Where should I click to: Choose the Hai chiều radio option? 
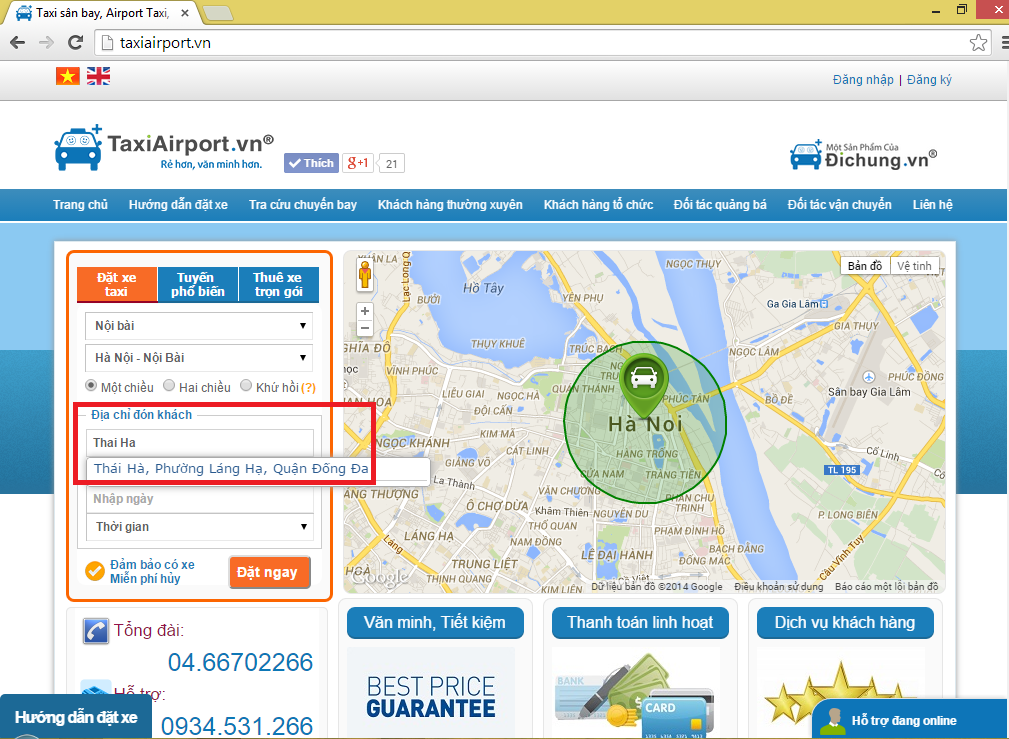tap(169, 386)
